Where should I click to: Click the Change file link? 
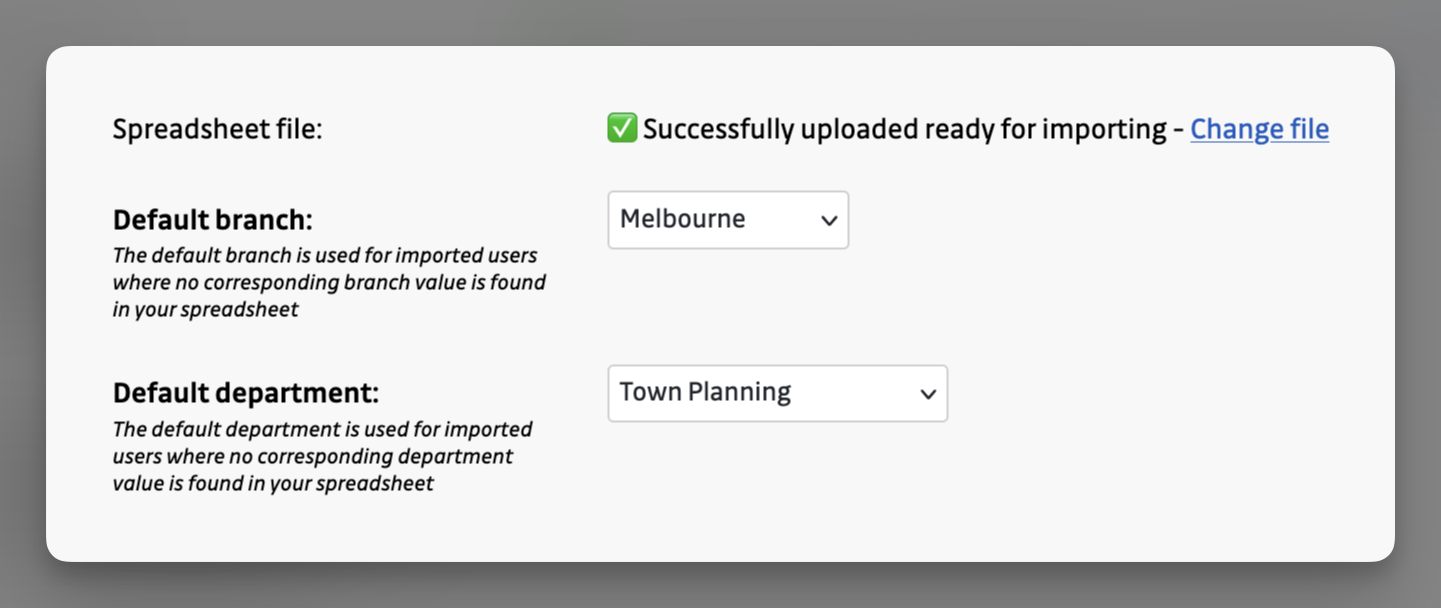tap(1259, 129)
